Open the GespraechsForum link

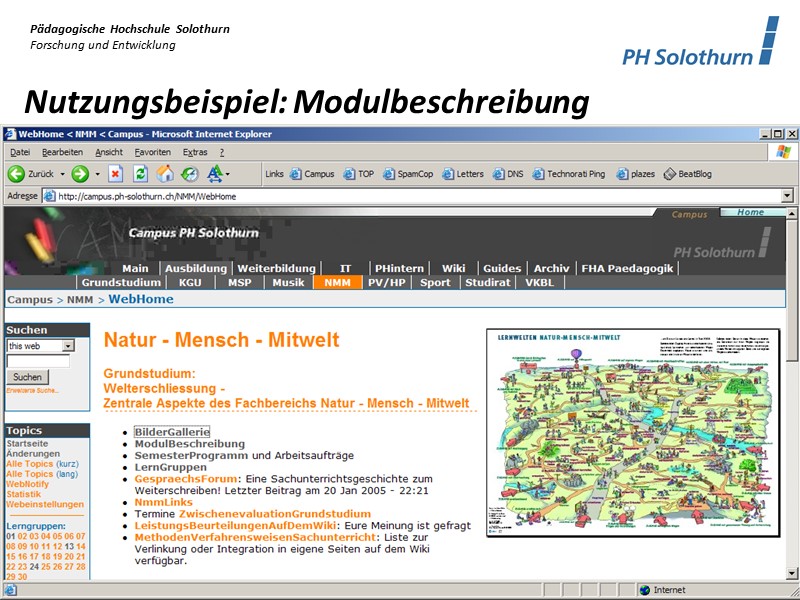pos(183,479)
